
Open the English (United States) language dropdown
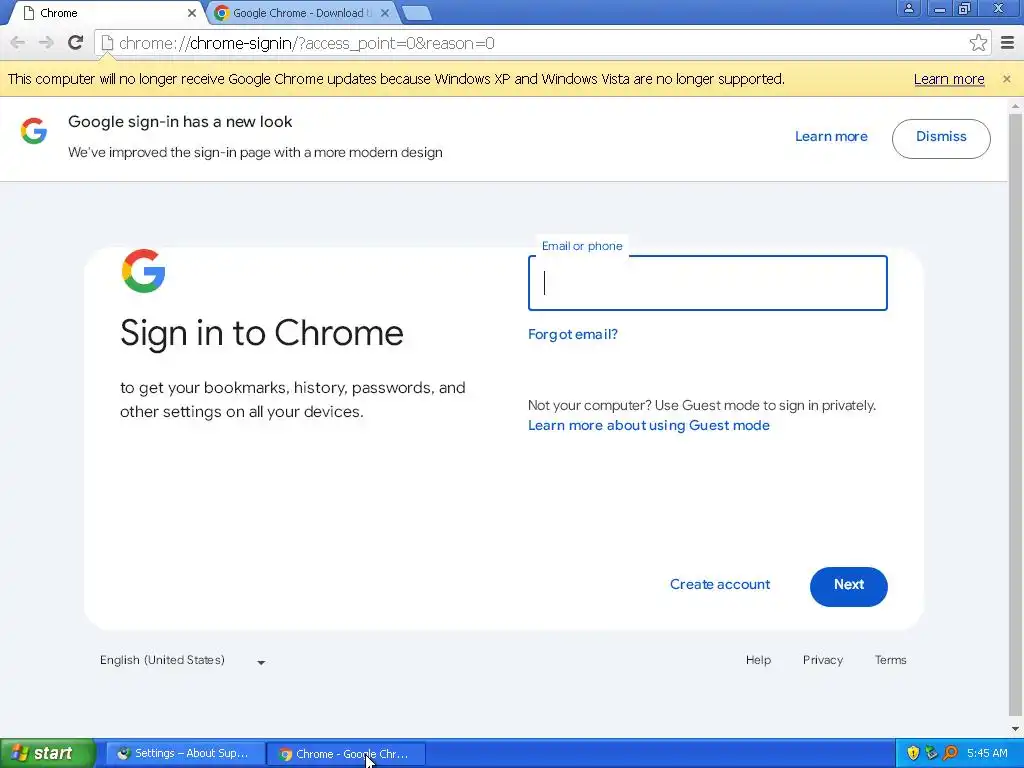coord(182,660)
